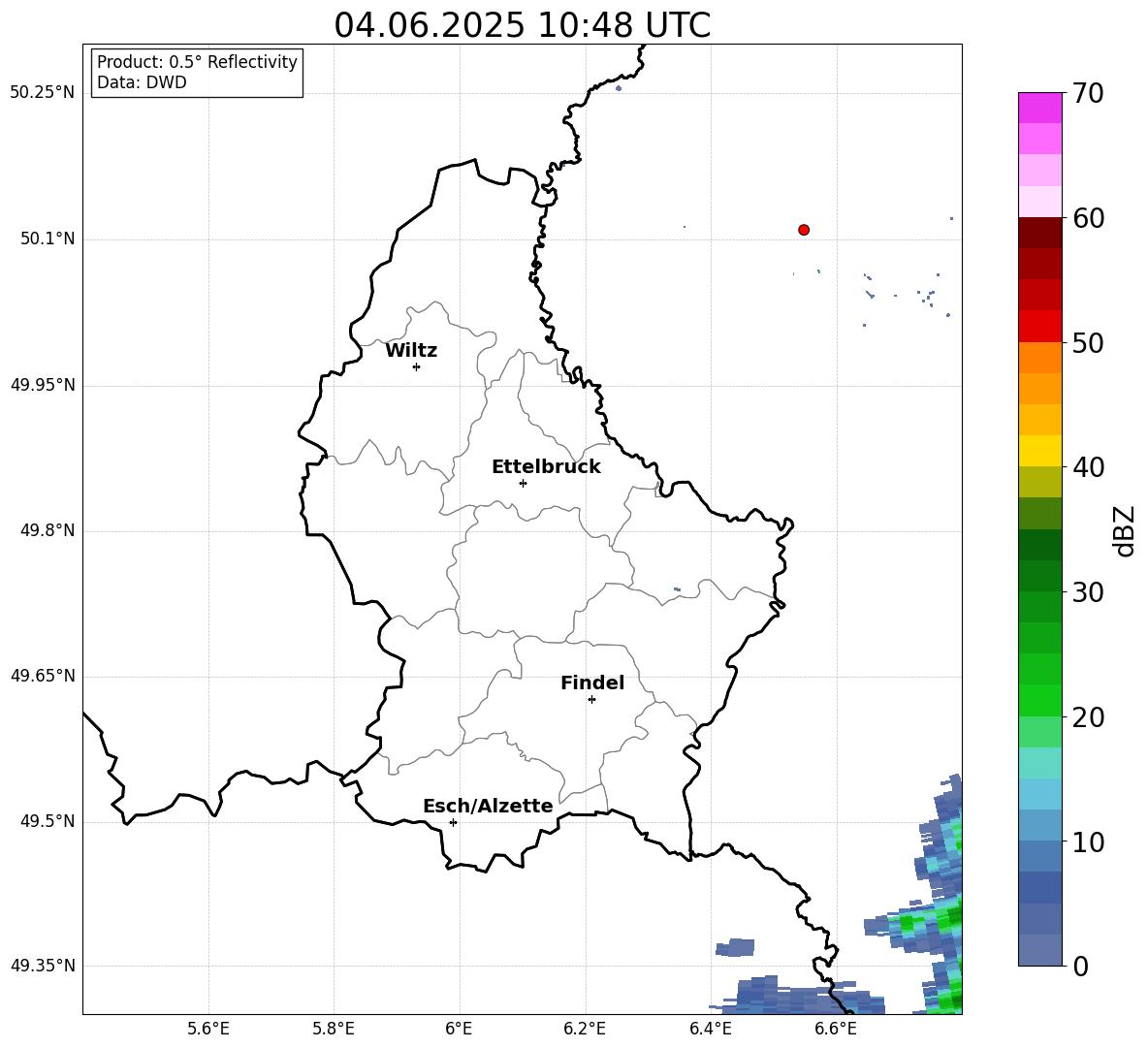The image size is (1148, 1048).
Task: Click the 49.35°N latitude label
Action: pos(43,966)
